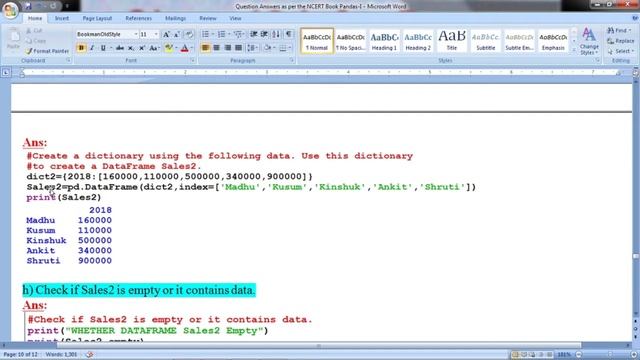640x360 pixels.
Task: Click Bullets list icon
Action: 205,34
